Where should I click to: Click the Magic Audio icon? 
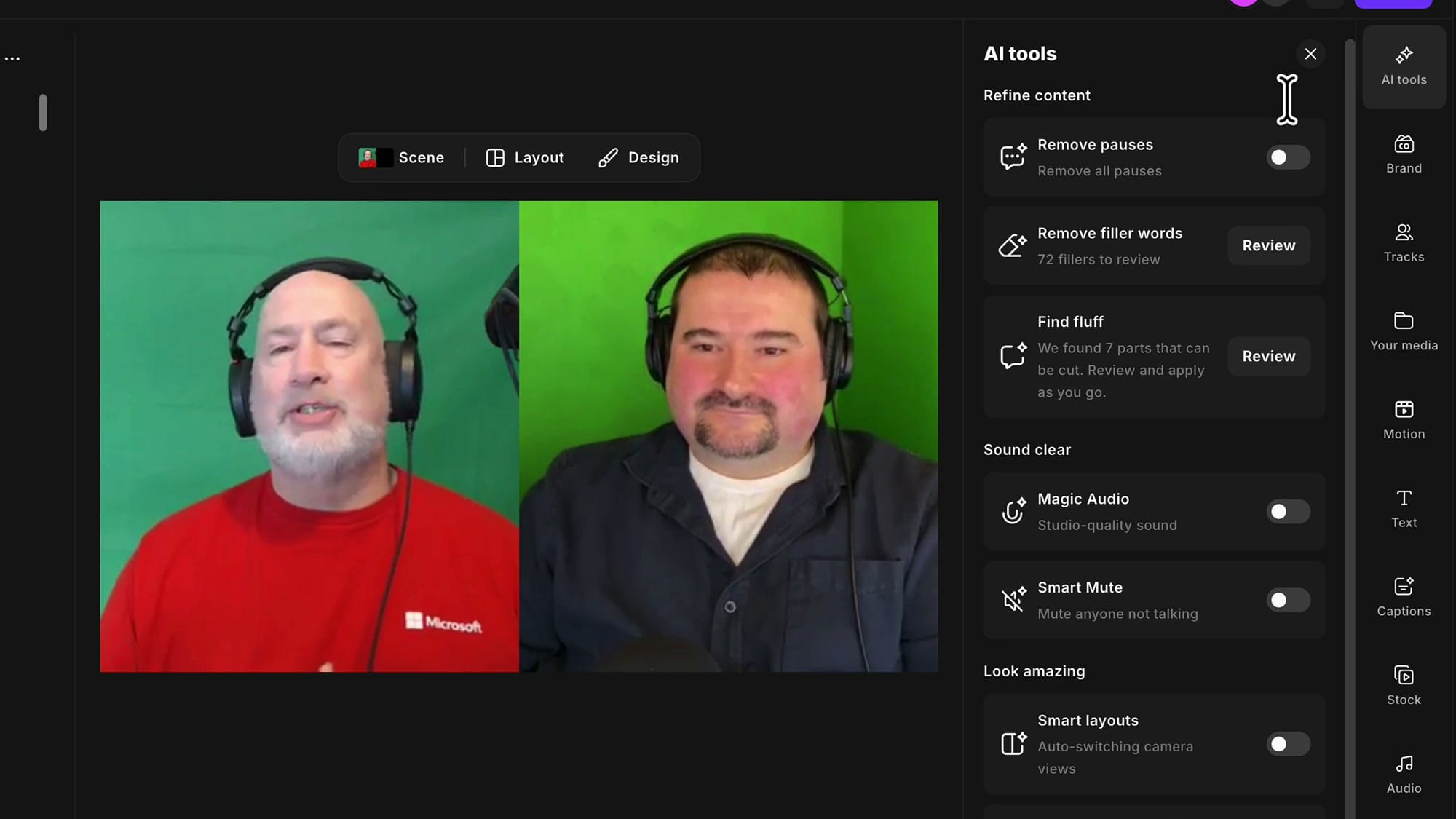pos(1013,512)
